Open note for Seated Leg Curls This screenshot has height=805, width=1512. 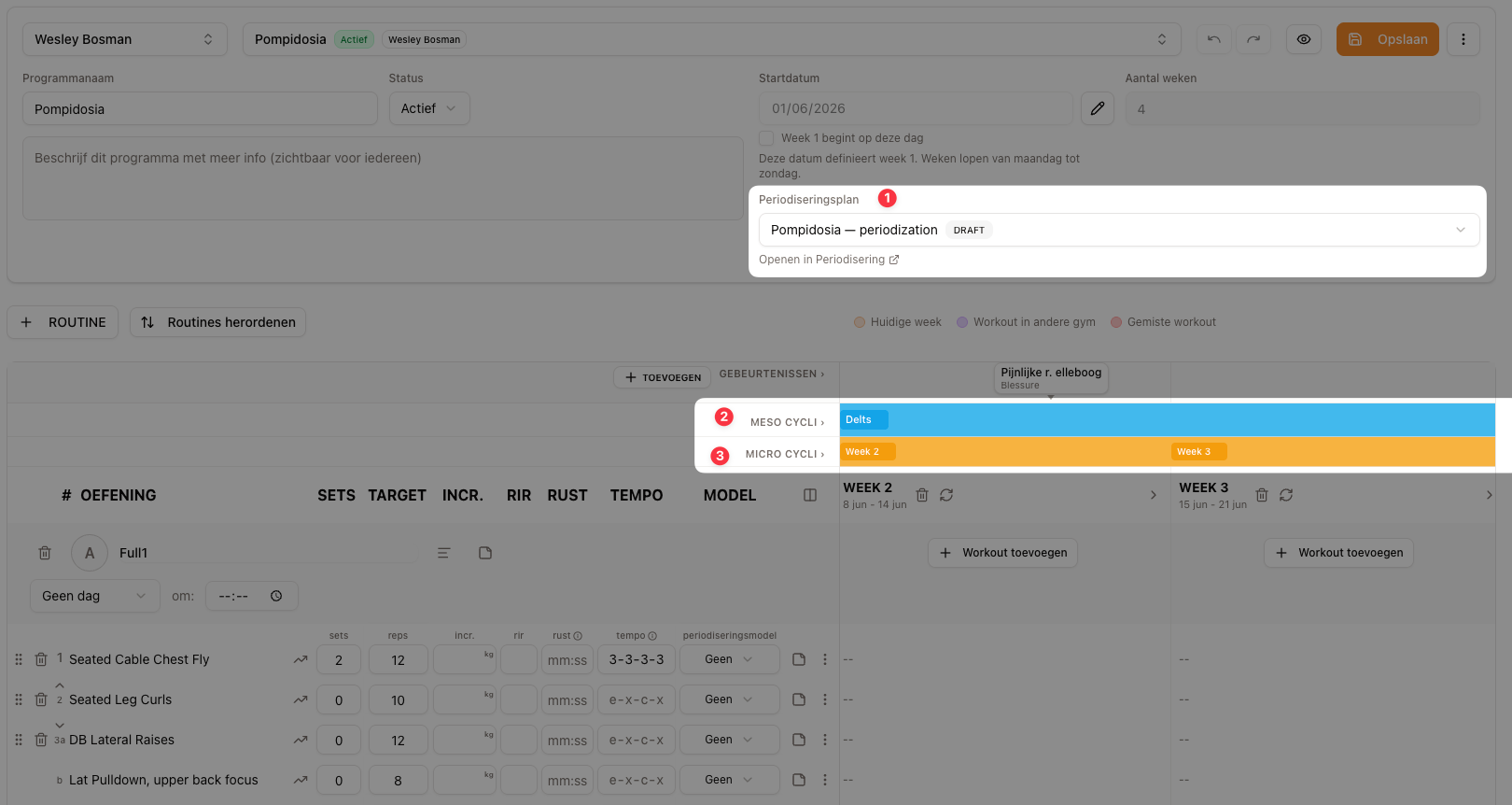tap(799, 699)
